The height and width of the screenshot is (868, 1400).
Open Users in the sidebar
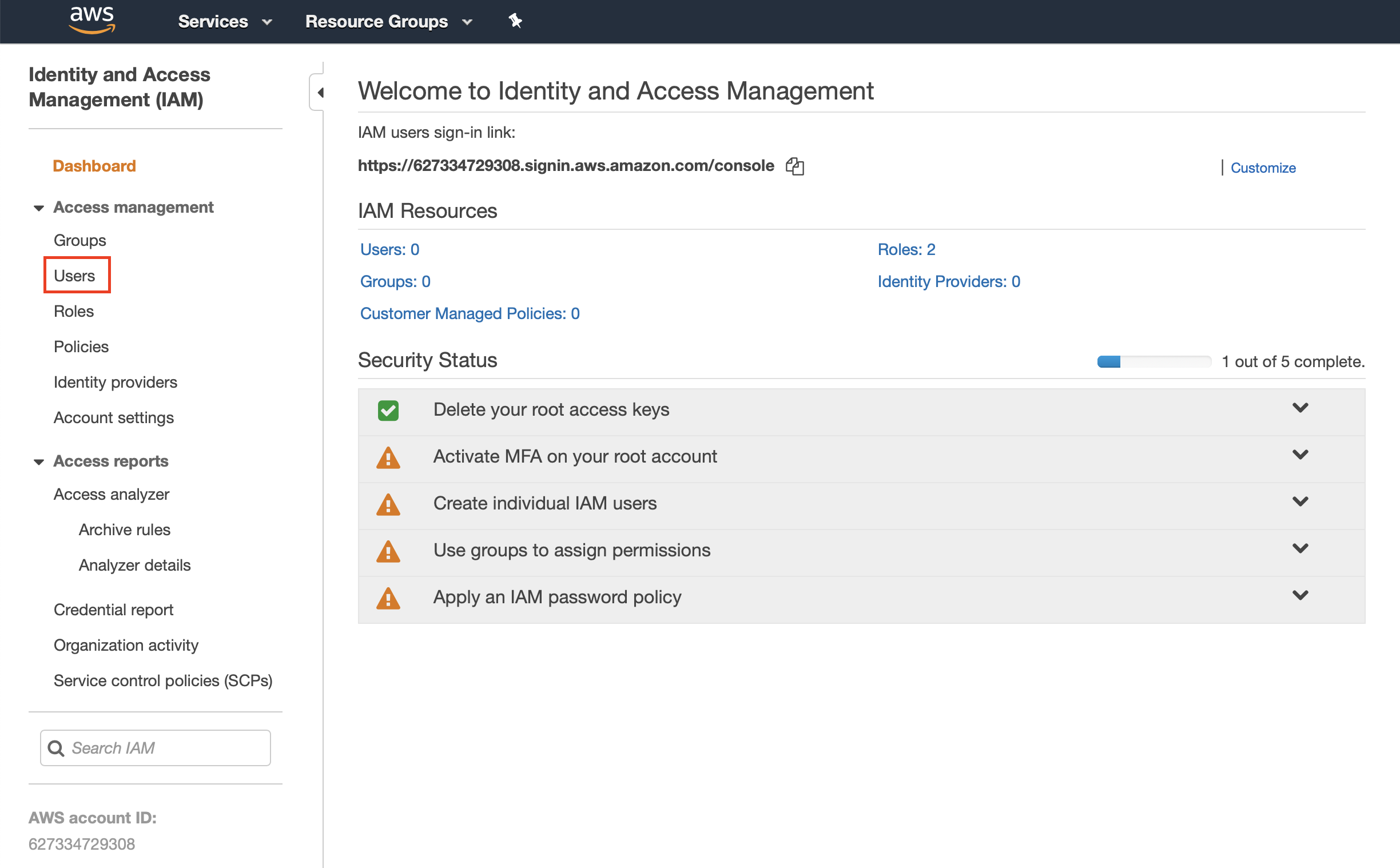(x=74, y=276)
